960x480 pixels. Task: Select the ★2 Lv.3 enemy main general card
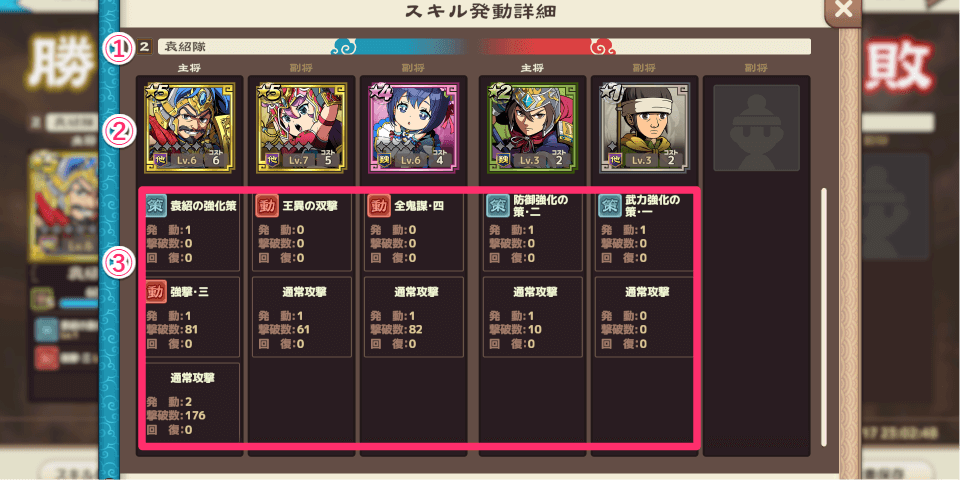click(531, 127)
